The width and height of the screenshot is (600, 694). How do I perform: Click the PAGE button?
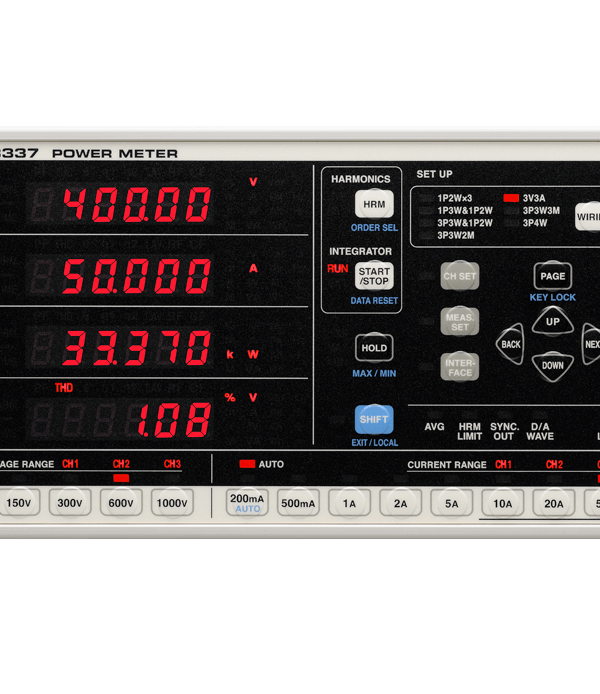[553, 276]
